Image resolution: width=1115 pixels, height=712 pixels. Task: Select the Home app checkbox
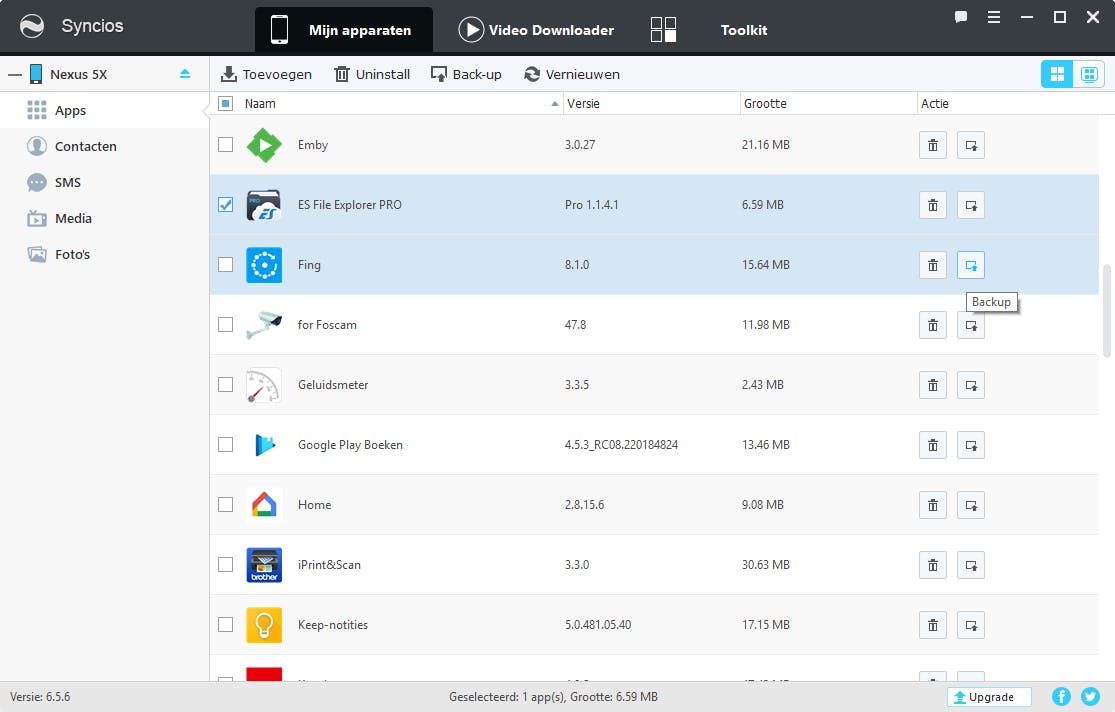pos(225,504)
